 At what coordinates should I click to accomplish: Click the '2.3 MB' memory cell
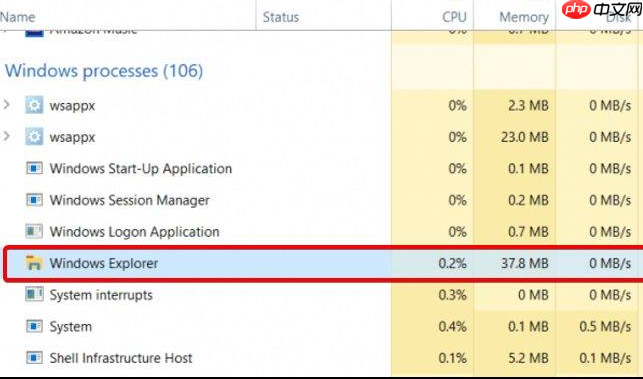tap(528, 105)
